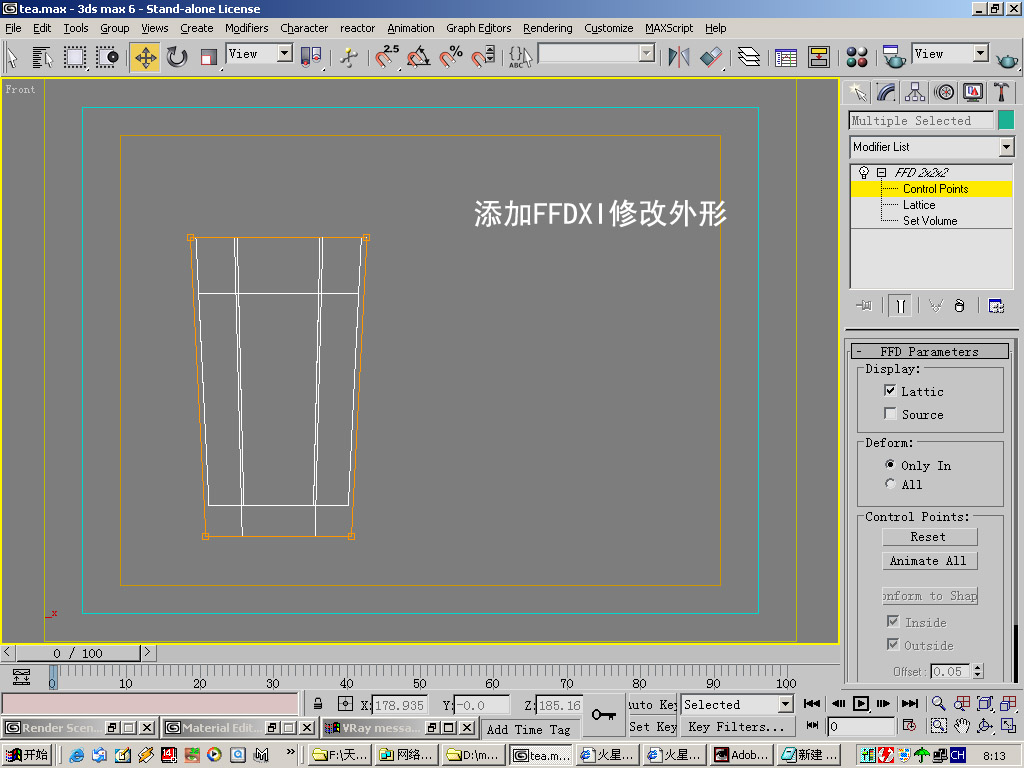Open the Rendering menu
The width and height of the screenshot is (1024, 768).
(x=547, y=28)
